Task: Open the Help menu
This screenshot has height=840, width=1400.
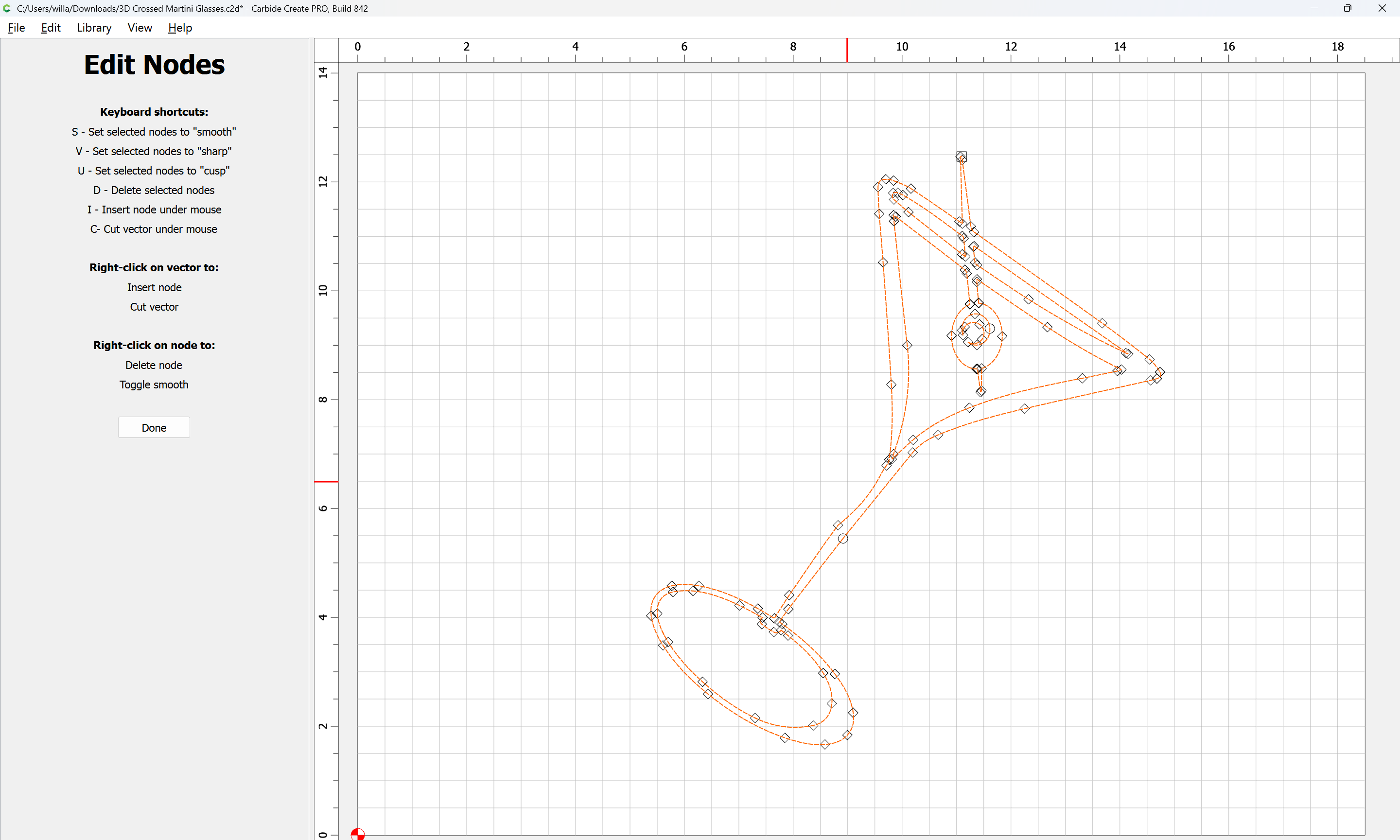Action: pos(180,28)
